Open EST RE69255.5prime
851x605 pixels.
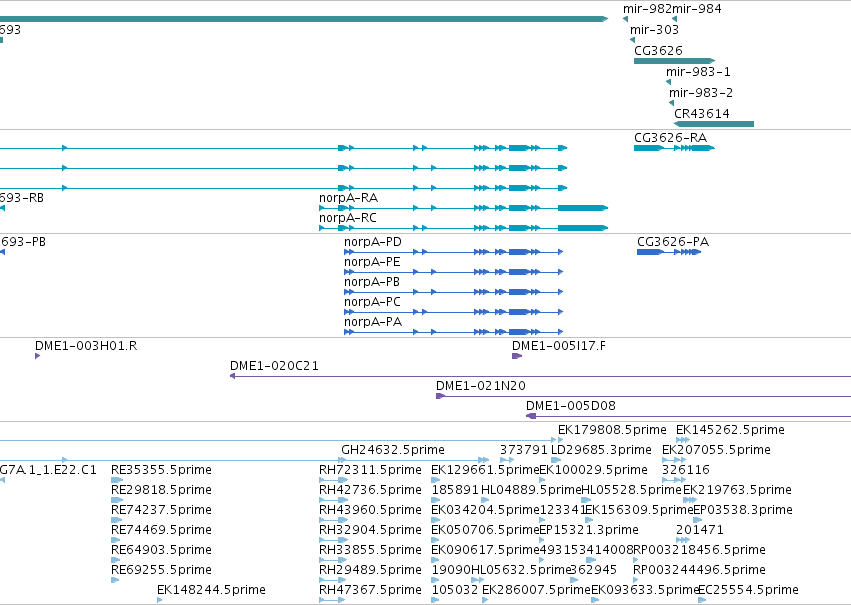coord(161,571)
